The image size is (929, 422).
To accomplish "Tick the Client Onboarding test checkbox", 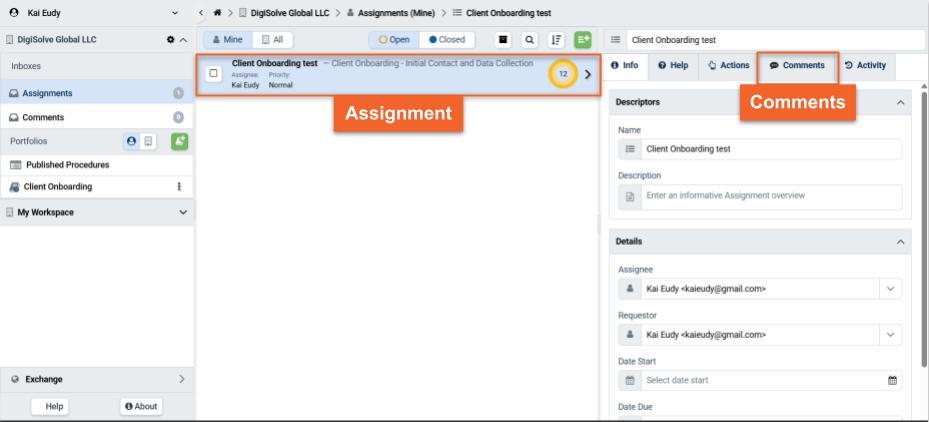I will point(214,73).
